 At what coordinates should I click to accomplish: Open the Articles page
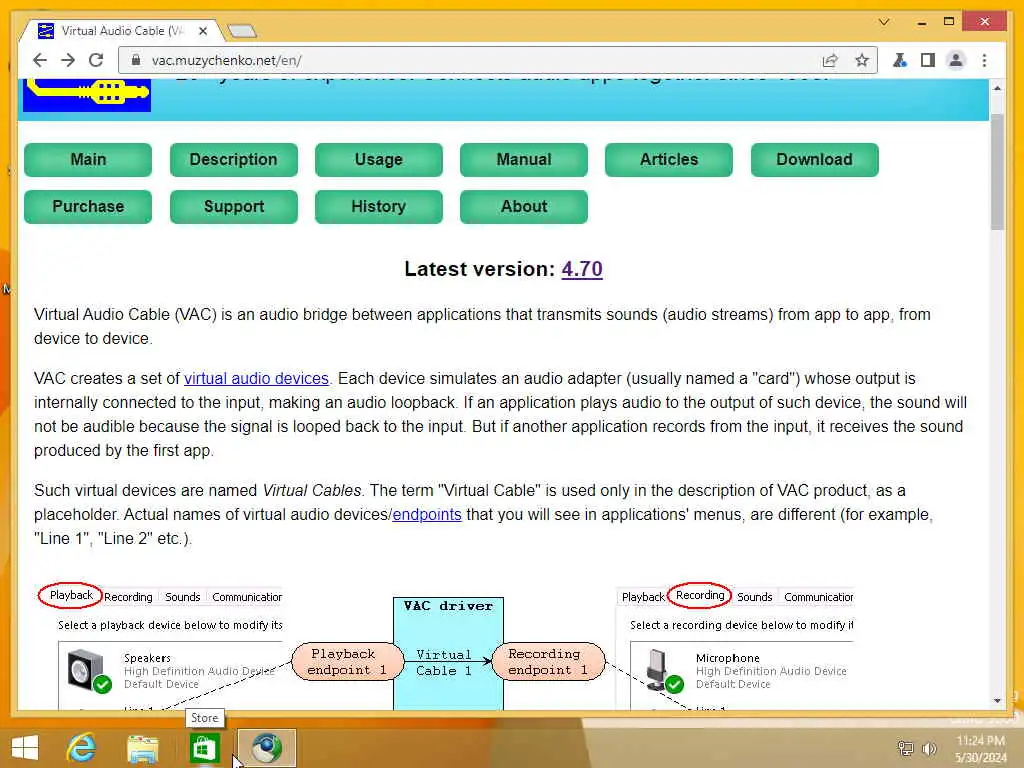669,160
